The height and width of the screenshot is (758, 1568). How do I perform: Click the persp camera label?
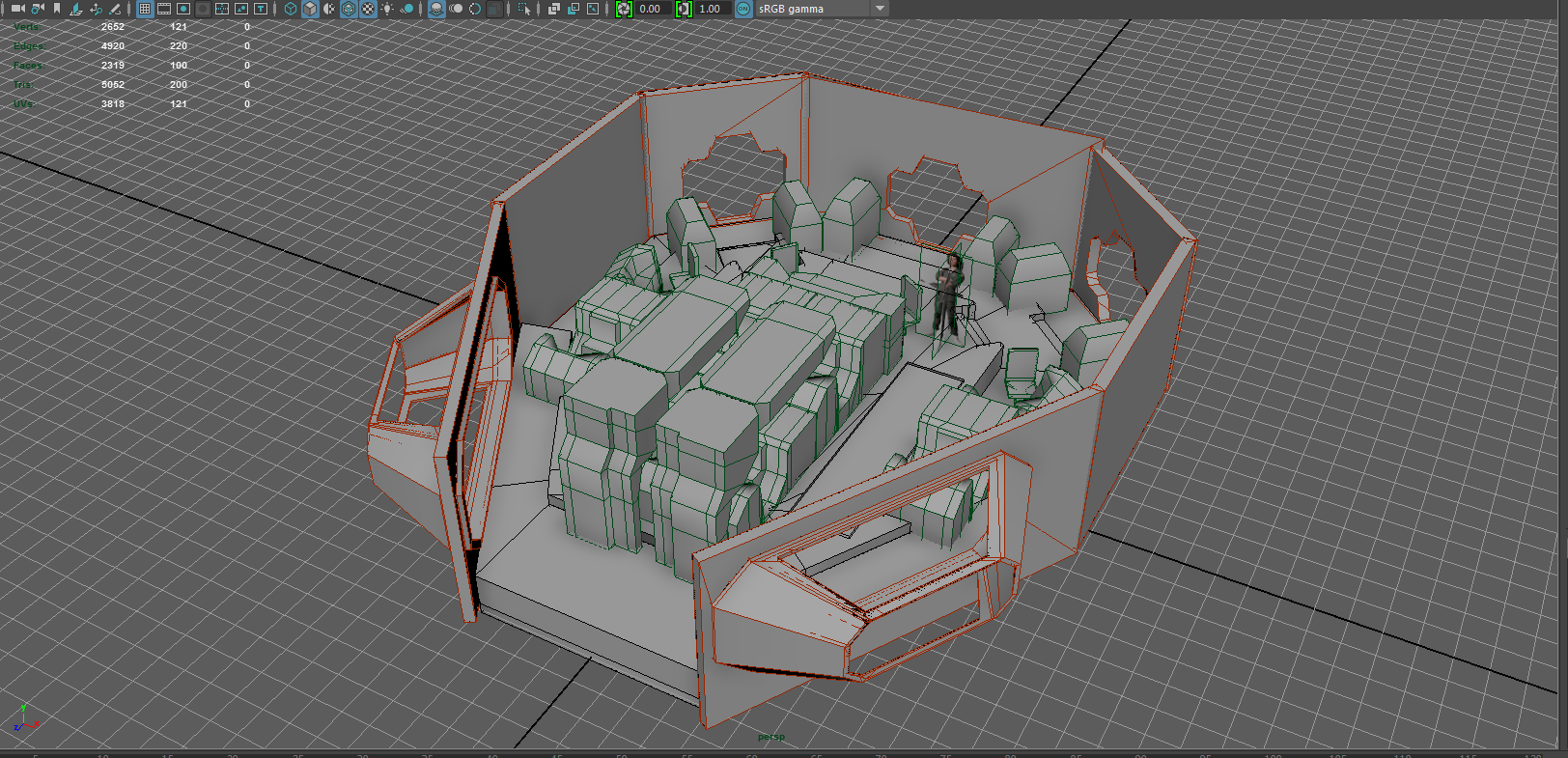(x=771, y=737)
